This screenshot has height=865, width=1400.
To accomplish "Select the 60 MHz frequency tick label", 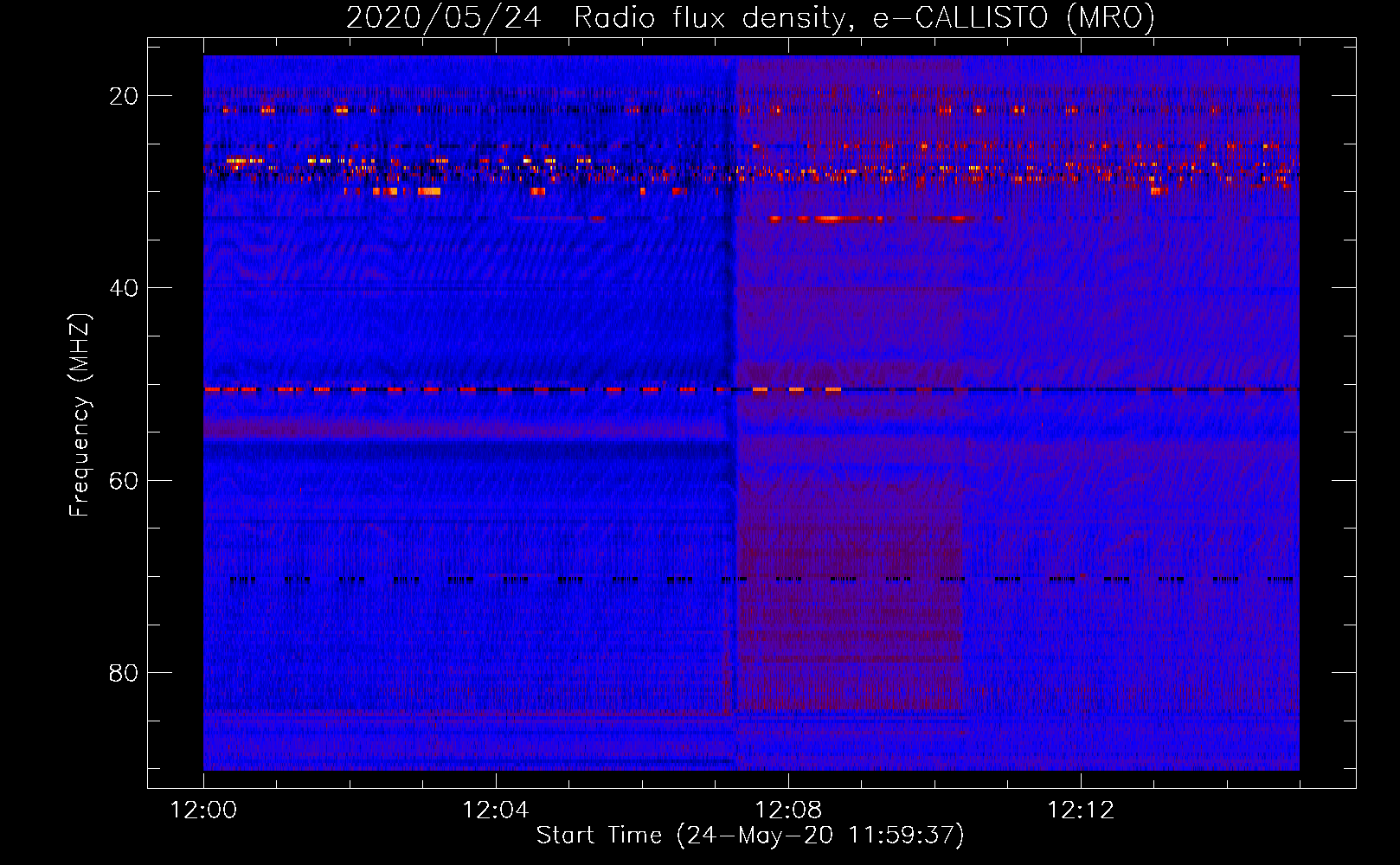I will click(125, 481).
